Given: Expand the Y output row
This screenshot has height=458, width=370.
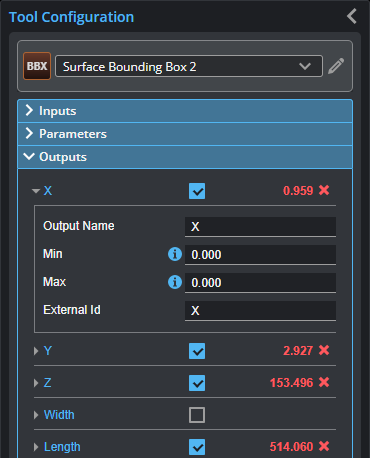Looking at the screenshot, I should (x=36, y=351).
